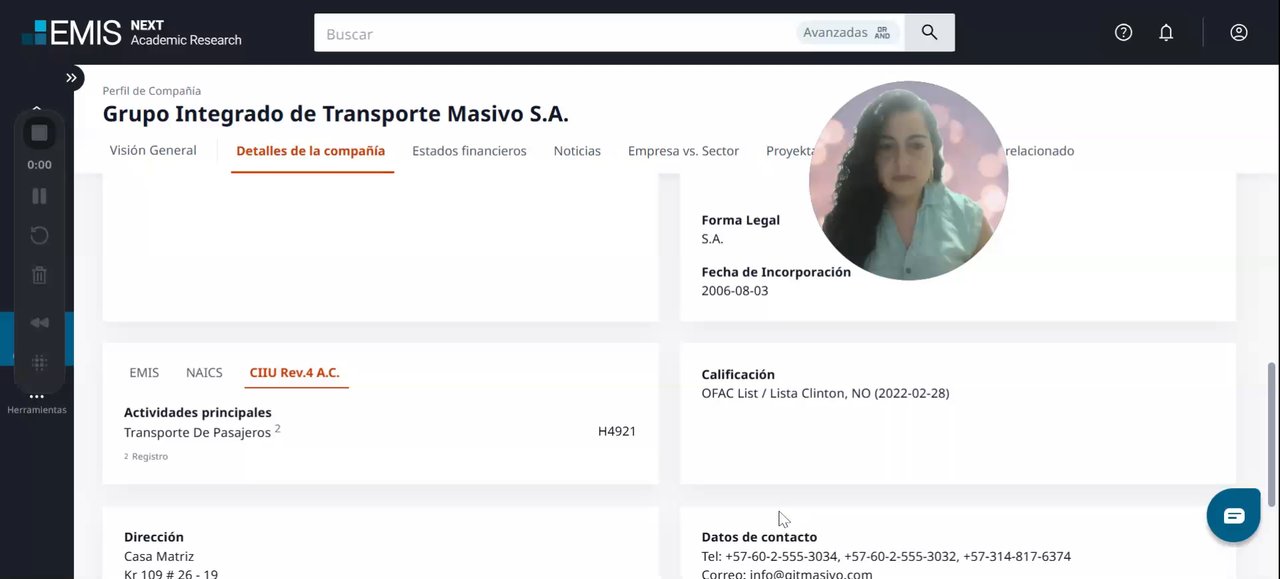Click the webcam video bubble of presenter
Viewport: 1280px width, 579px height.
tap(908, 180)
